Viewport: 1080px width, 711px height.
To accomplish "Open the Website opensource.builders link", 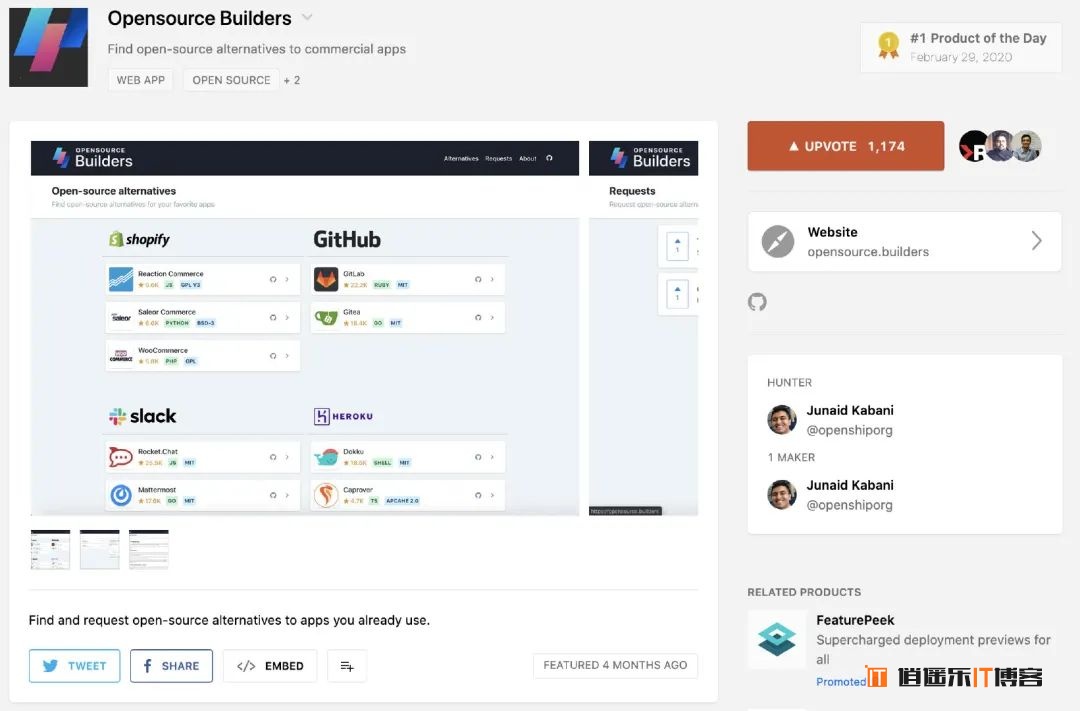I will pyautogui.click(x=904, y=241).
